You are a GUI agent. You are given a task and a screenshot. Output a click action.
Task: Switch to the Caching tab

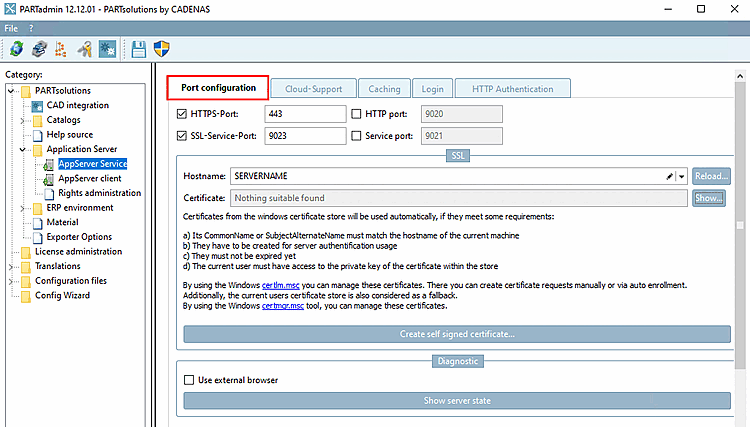384,89
